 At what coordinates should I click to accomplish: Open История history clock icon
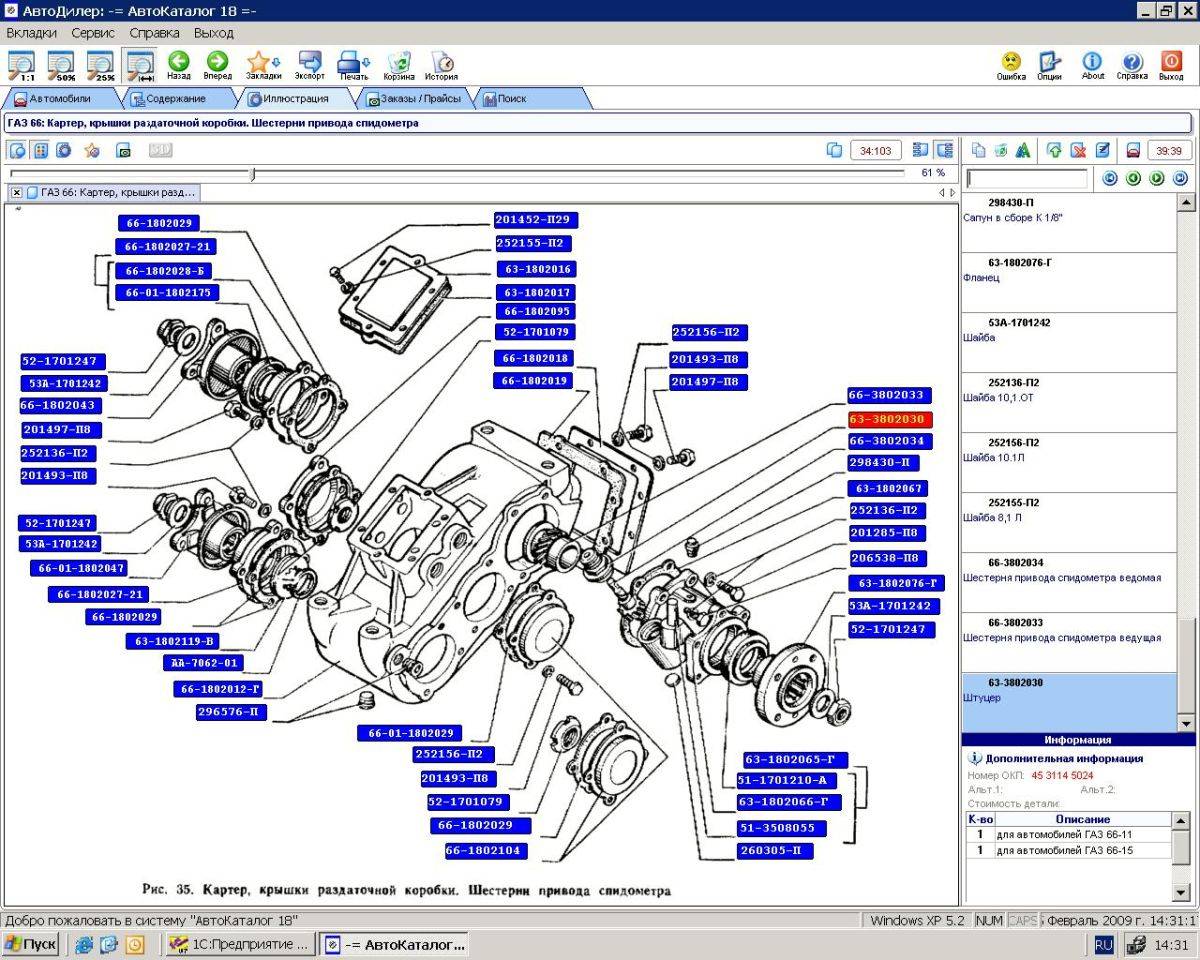tap(441, 66)
